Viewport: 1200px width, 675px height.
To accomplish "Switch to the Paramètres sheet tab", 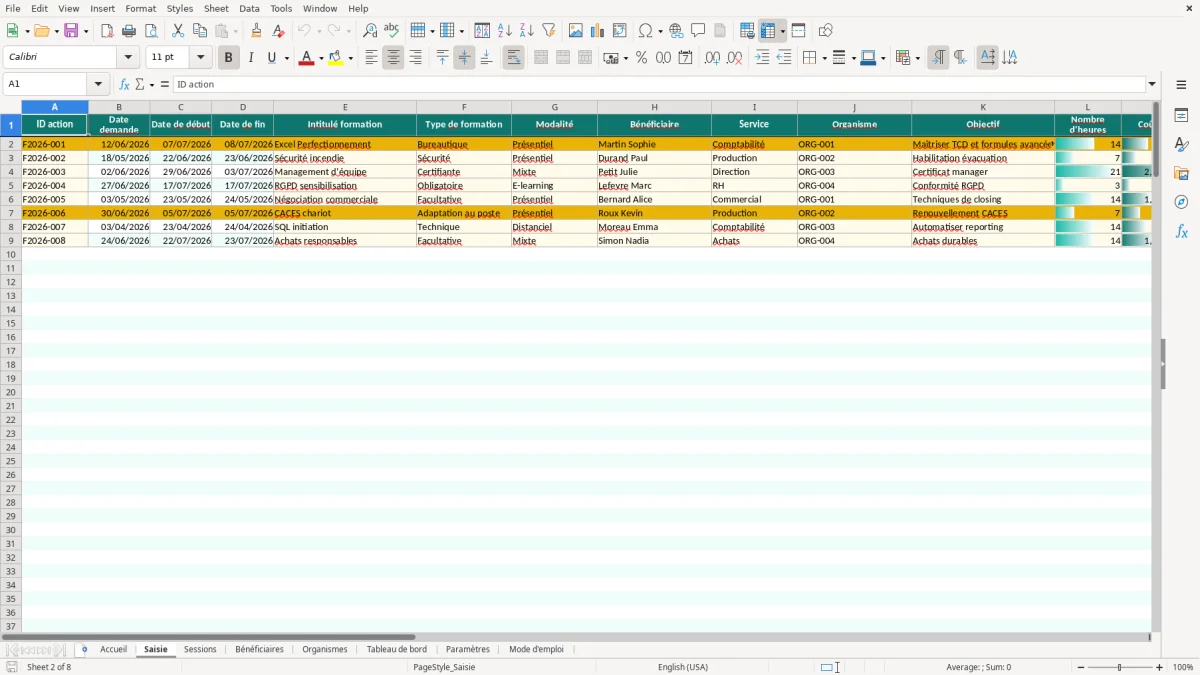I will point(468,649).
